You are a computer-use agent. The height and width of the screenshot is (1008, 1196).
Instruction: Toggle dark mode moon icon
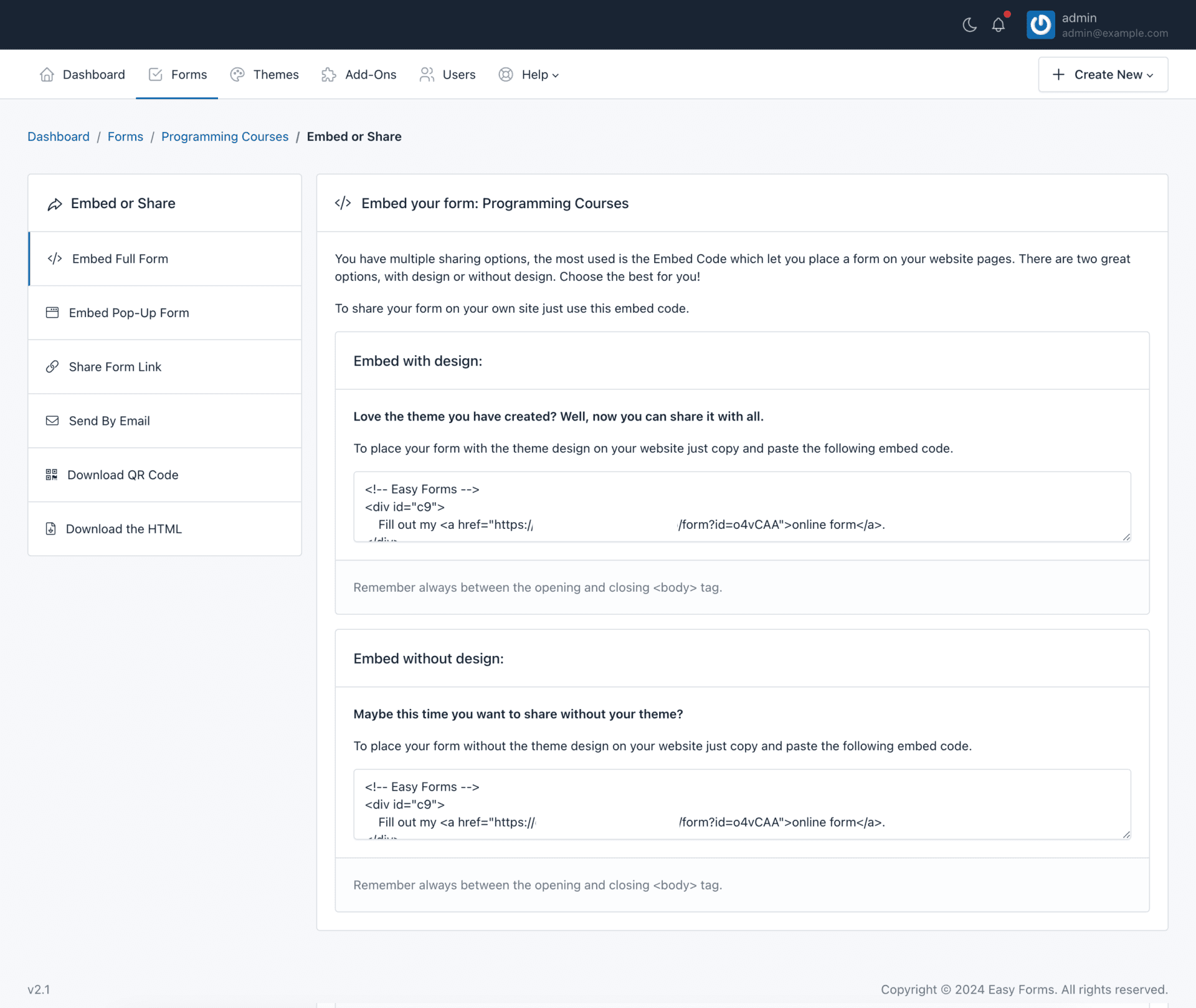(969, 25)
